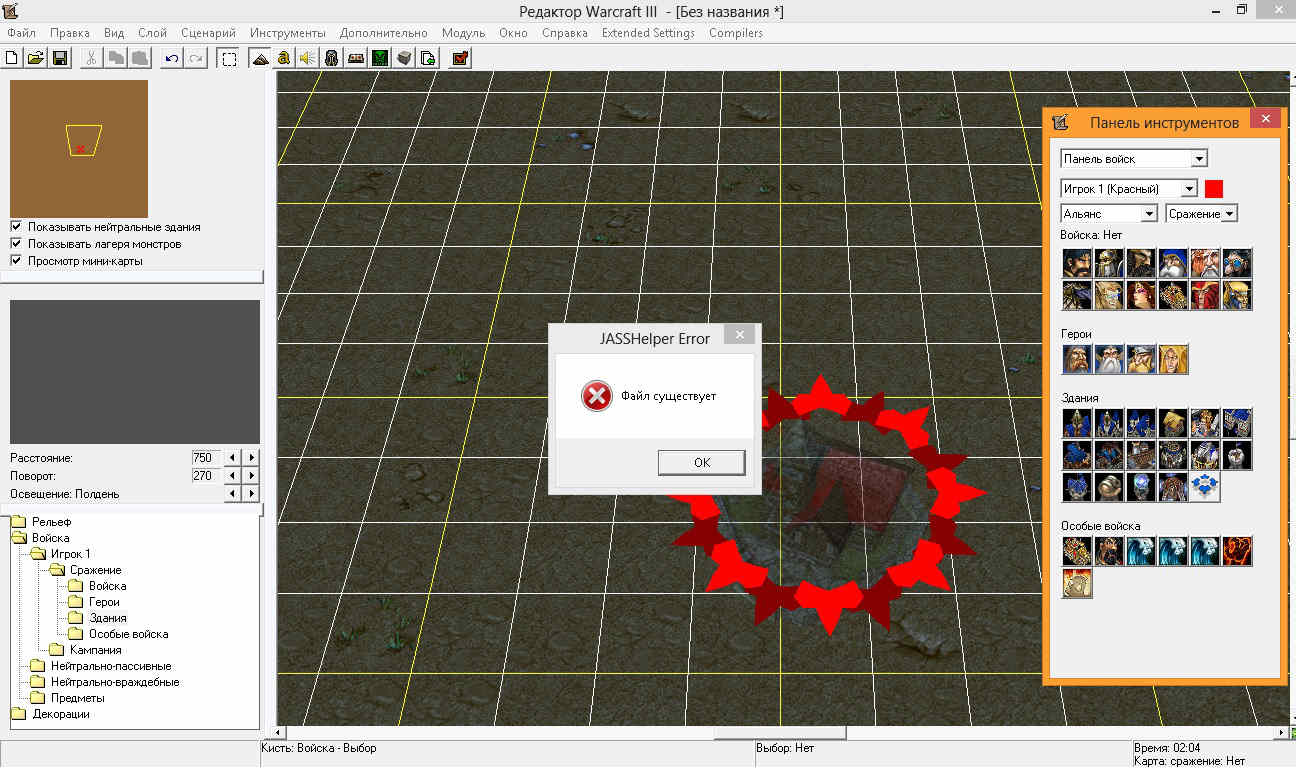Select the Footman unit icon
The height and width of the screenshot is (768, 1296).
point(1109,263)
